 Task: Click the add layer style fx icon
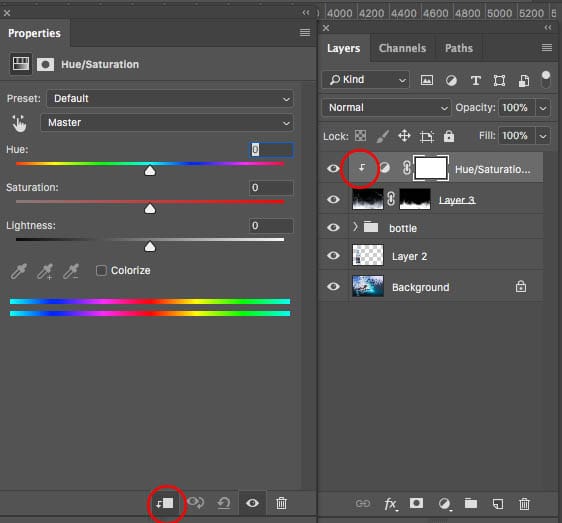391,504
